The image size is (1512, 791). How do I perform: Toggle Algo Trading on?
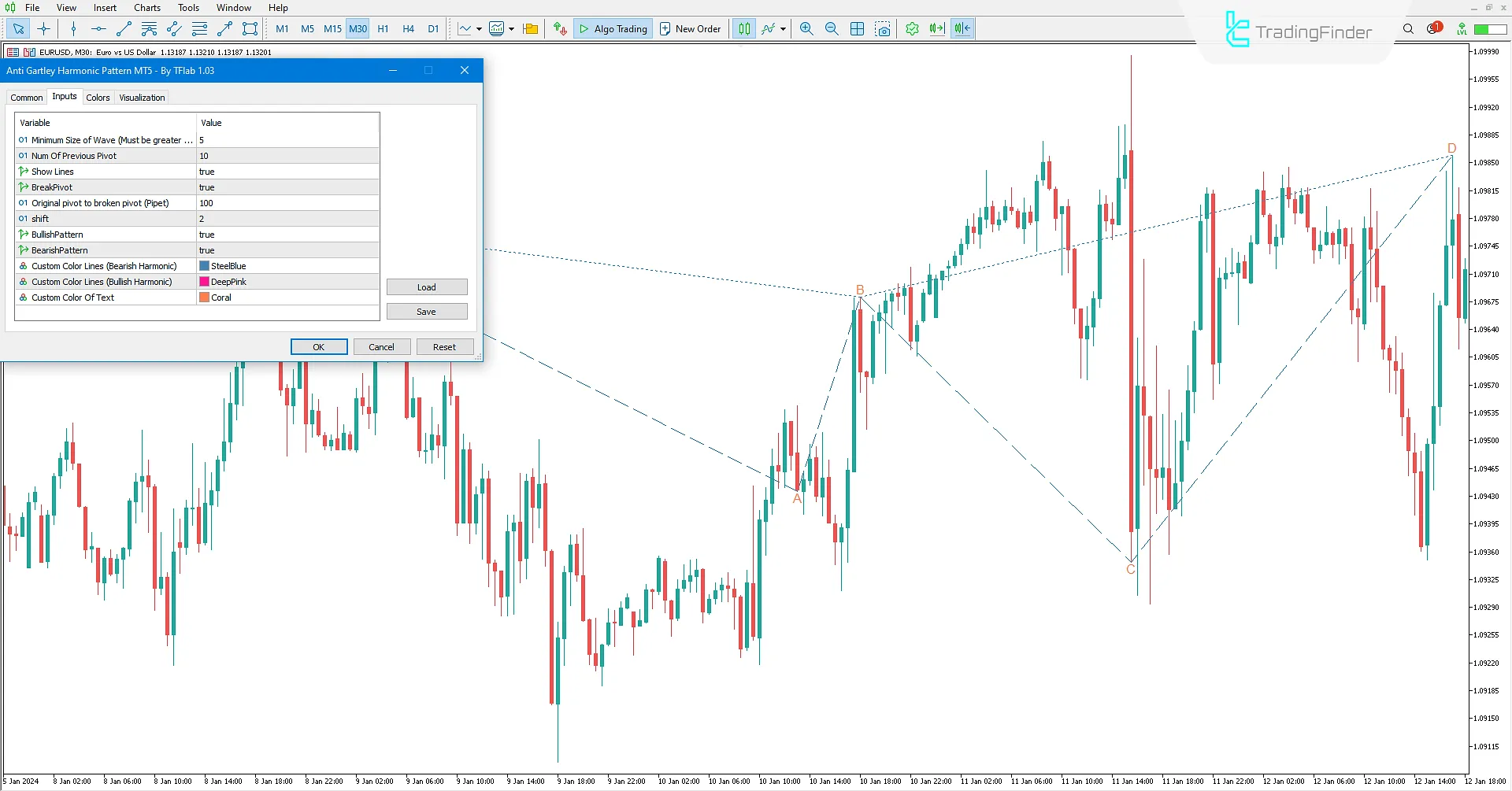coord(613,28)
